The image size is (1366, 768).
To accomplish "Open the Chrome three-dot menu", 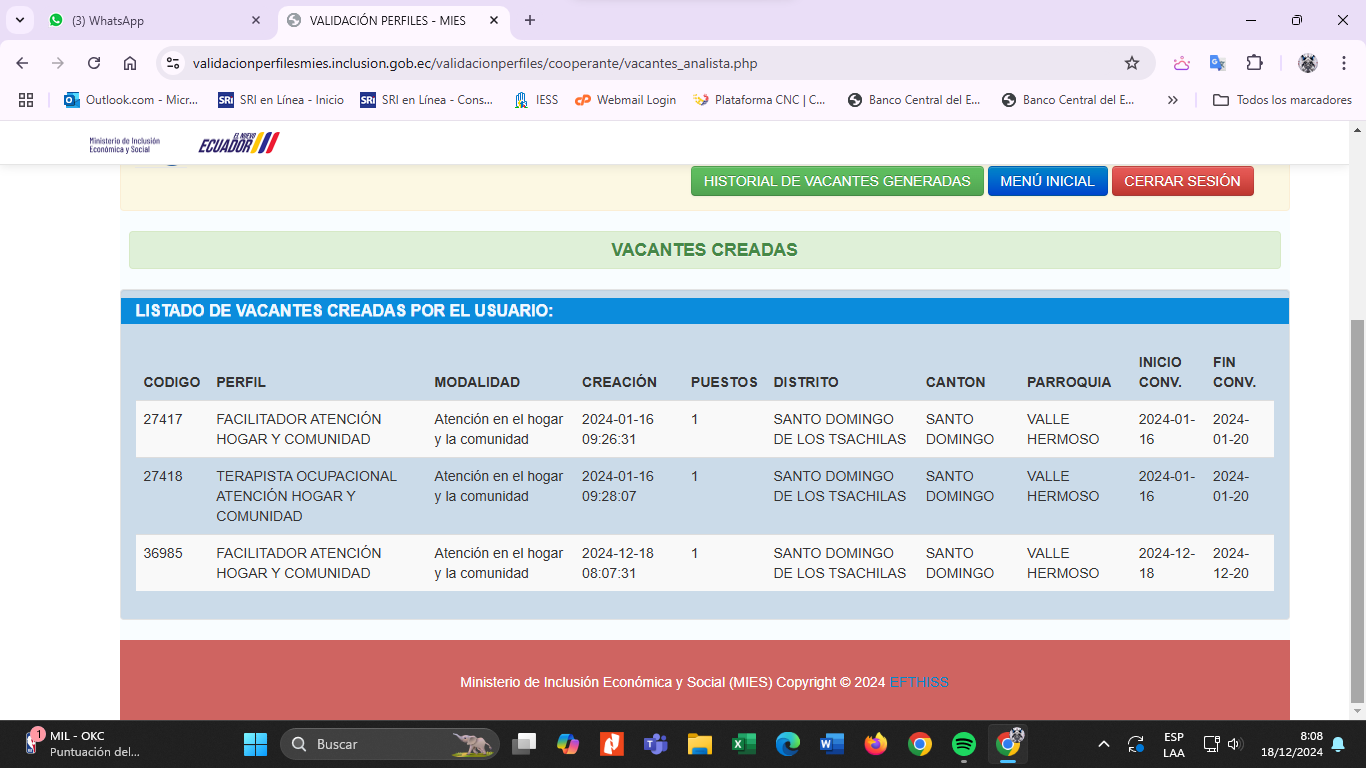I will (1343, 63).
